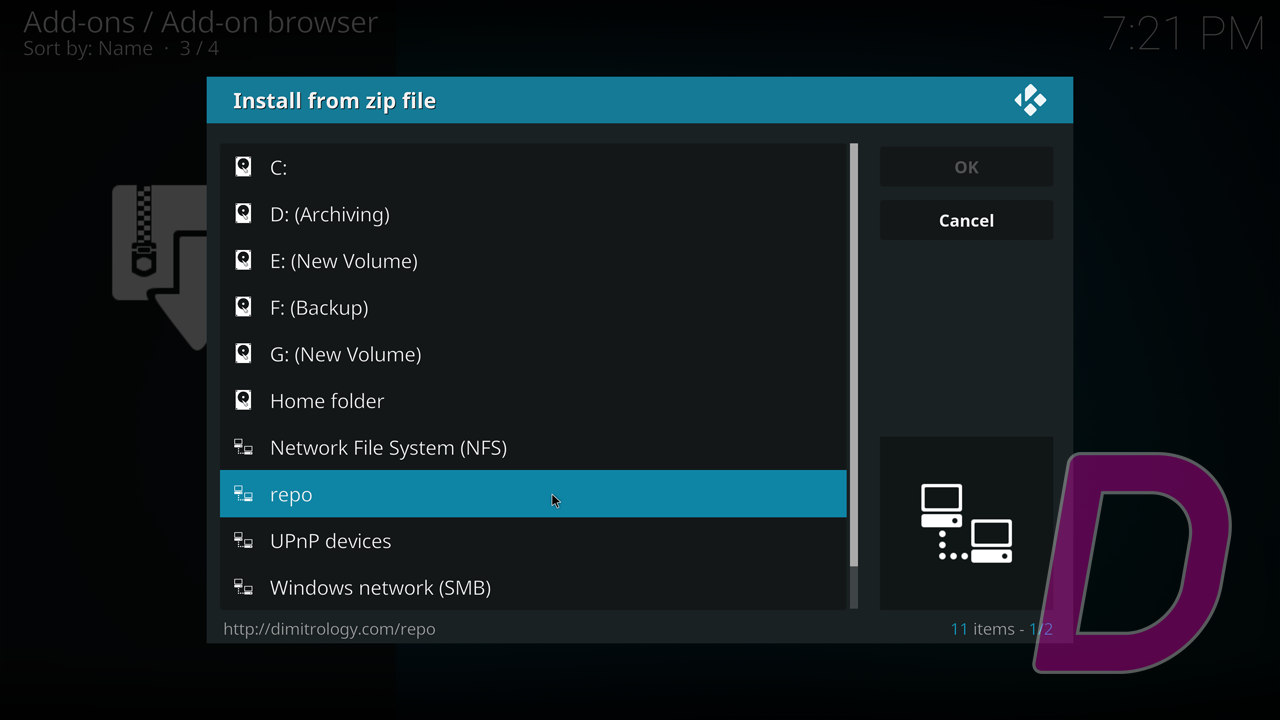Click the F: (Backup) drive icon

[243, 307]
